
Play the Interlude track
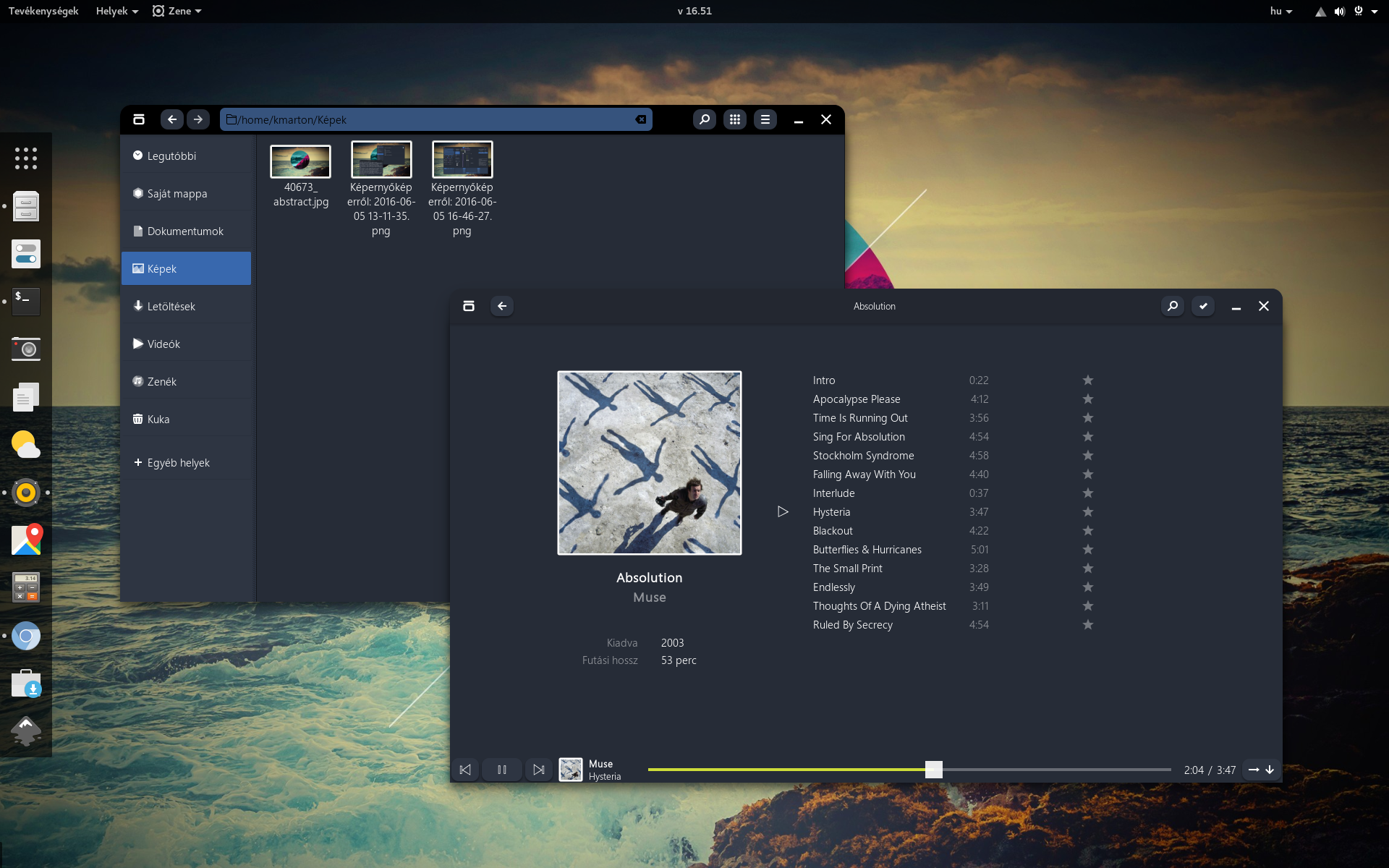833,493
